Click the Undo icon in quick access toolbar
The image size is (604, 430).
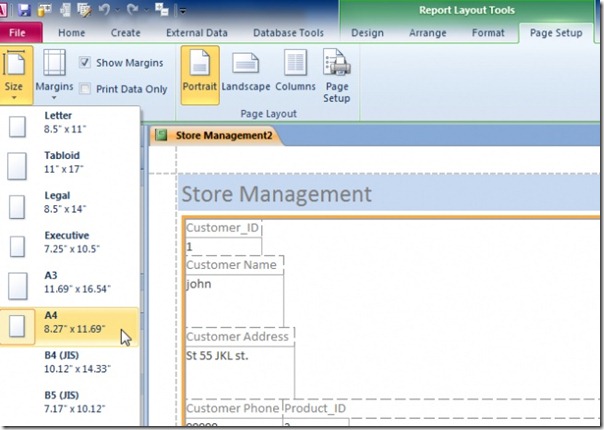tap(102, 11)
